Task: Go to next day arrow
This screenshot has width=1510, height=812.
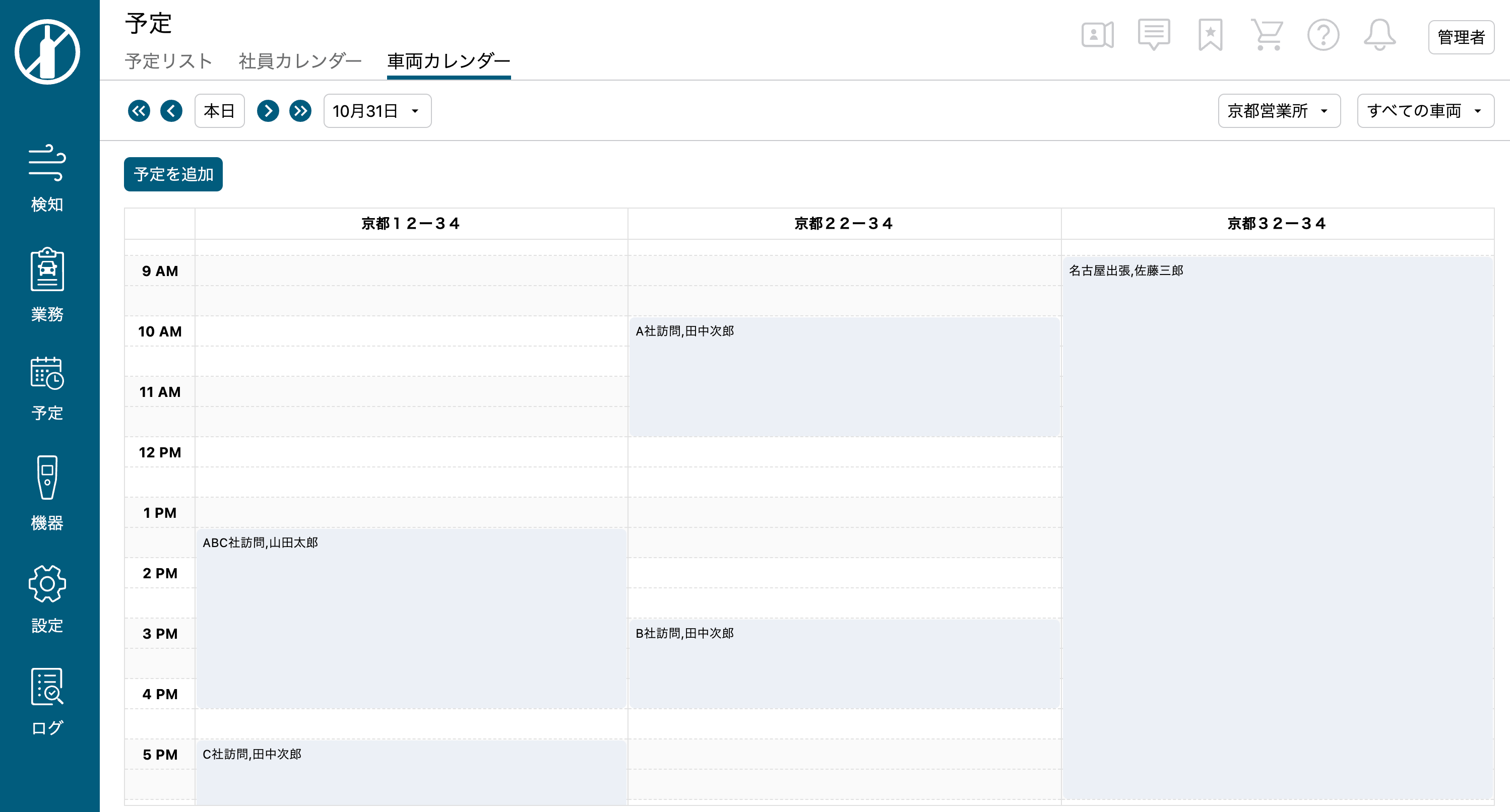Action: point(268,111)
